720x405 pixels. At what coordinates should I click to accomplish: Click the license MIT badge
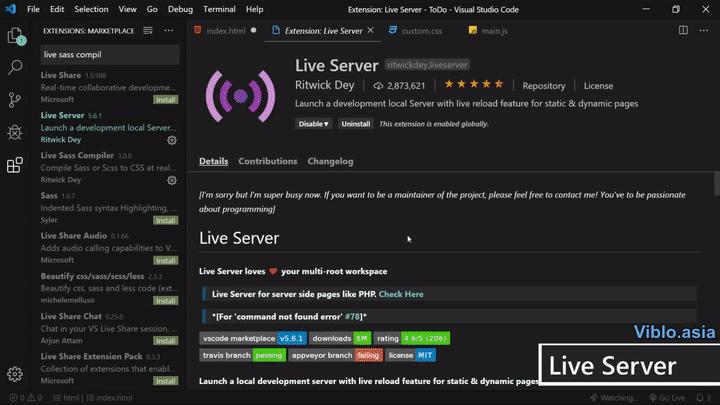(411, 355)
